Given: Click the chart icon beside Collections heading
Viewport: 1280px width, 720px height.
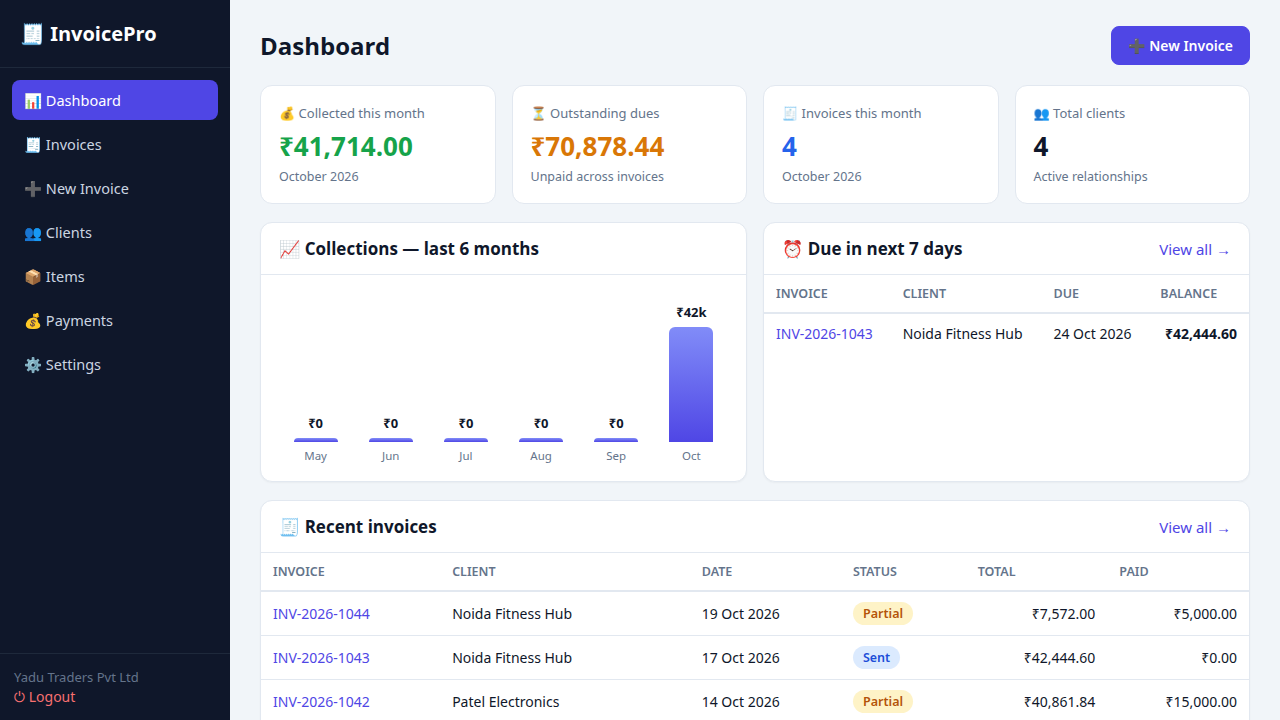Looking at the screenshot, I should pyautogui.click(x=290, y=249).
